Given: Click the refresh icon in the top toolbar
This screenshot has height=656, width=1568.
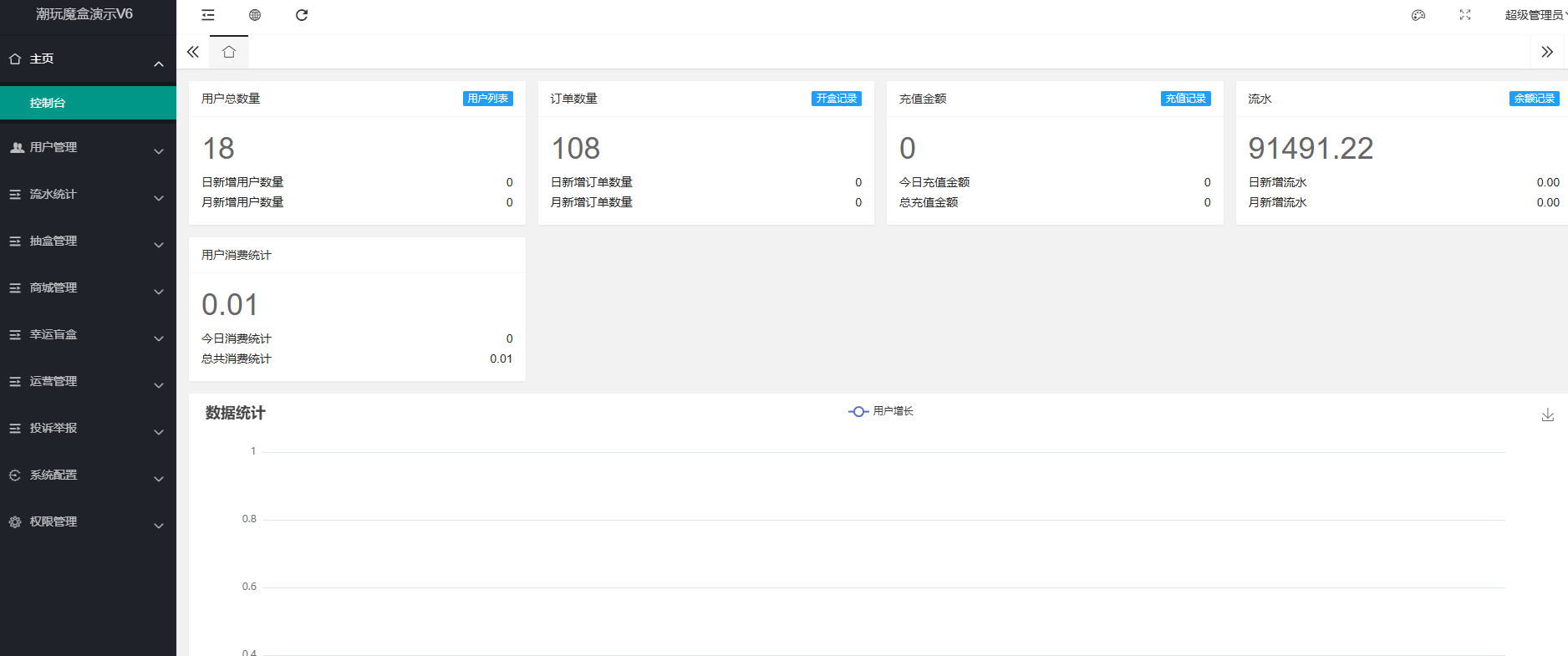Looking at the screenshot, I should 302,15.
